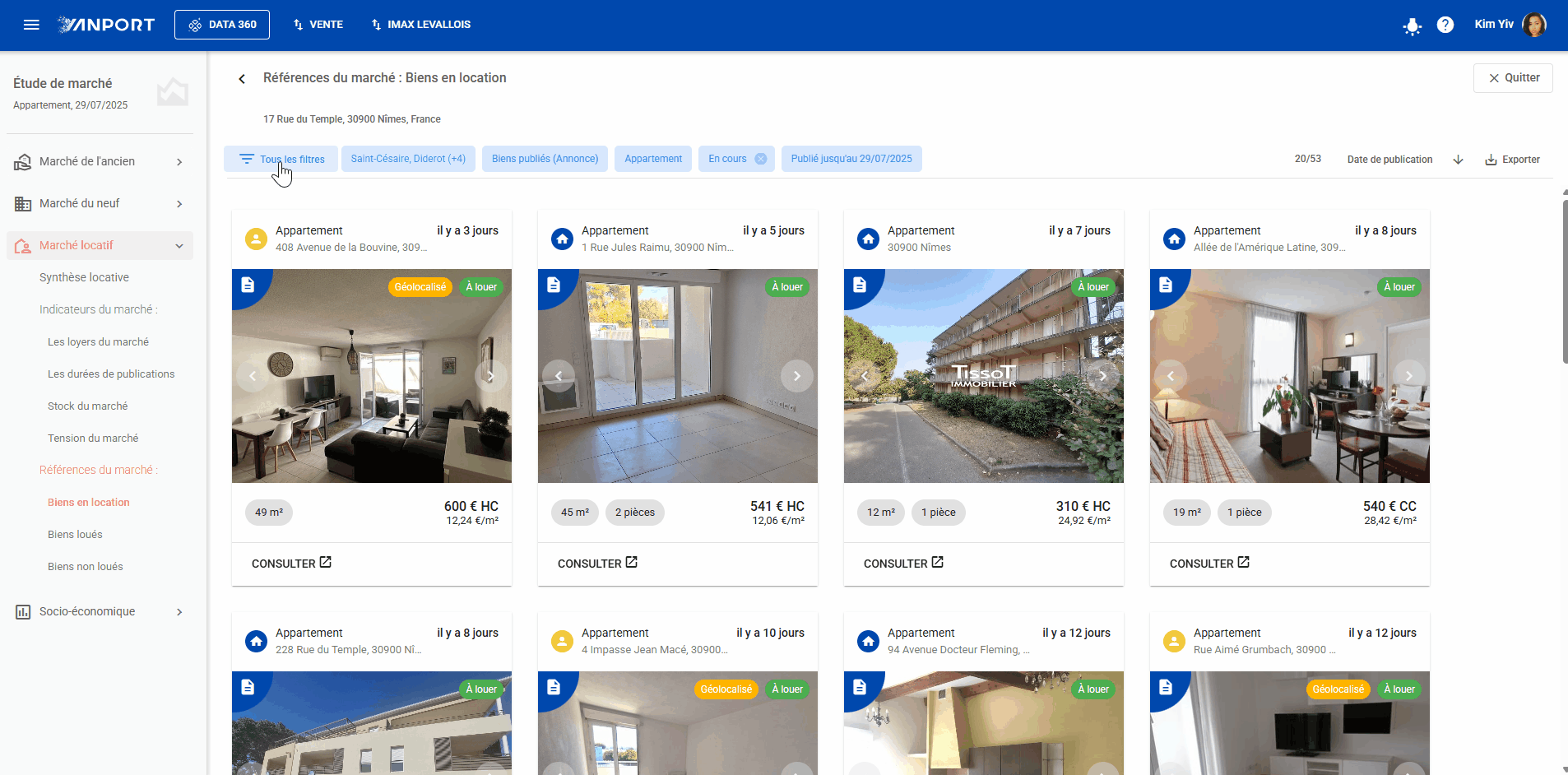Open Stock du marché page
The height and width of the screenshot is (775, 1568).
point(87,406)
